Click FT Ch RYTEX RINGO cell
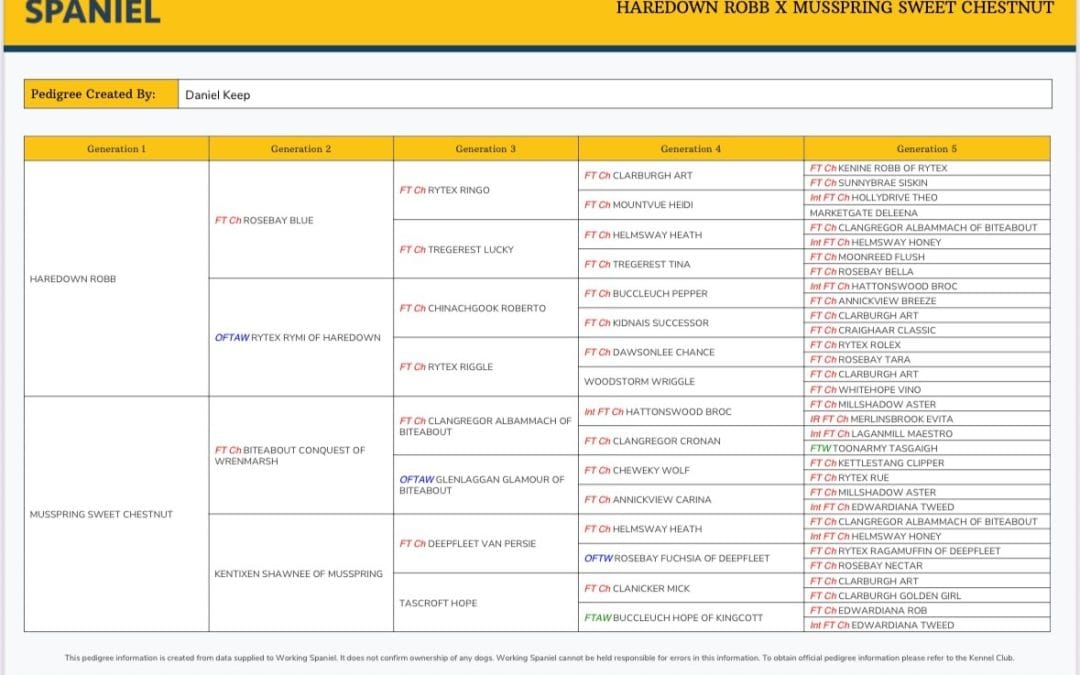This screenshot has width=1080, height=675. point(445,190)
